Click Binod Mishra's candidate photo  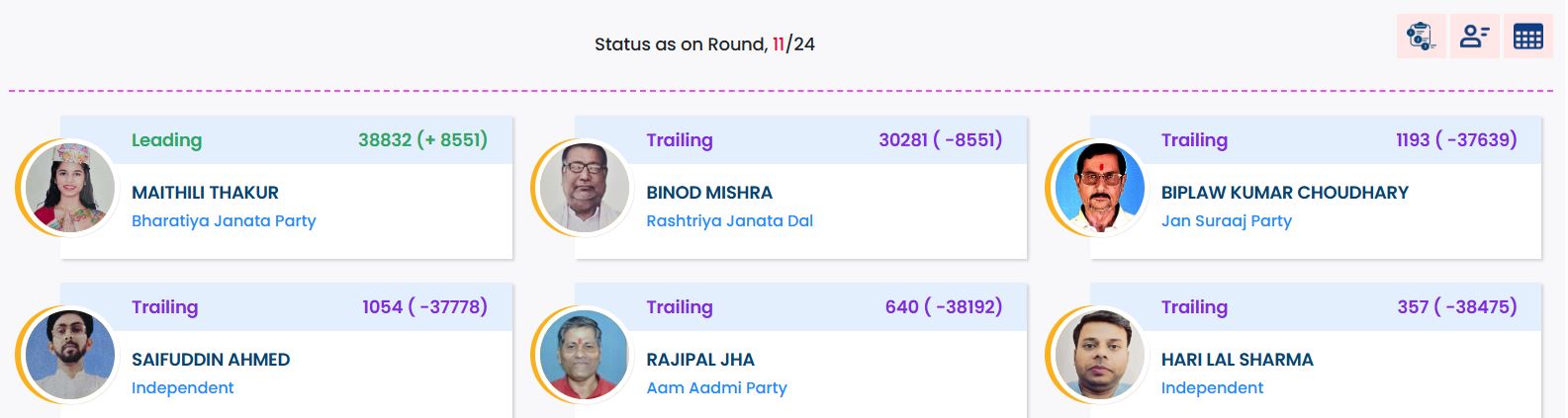coord(585,188)
